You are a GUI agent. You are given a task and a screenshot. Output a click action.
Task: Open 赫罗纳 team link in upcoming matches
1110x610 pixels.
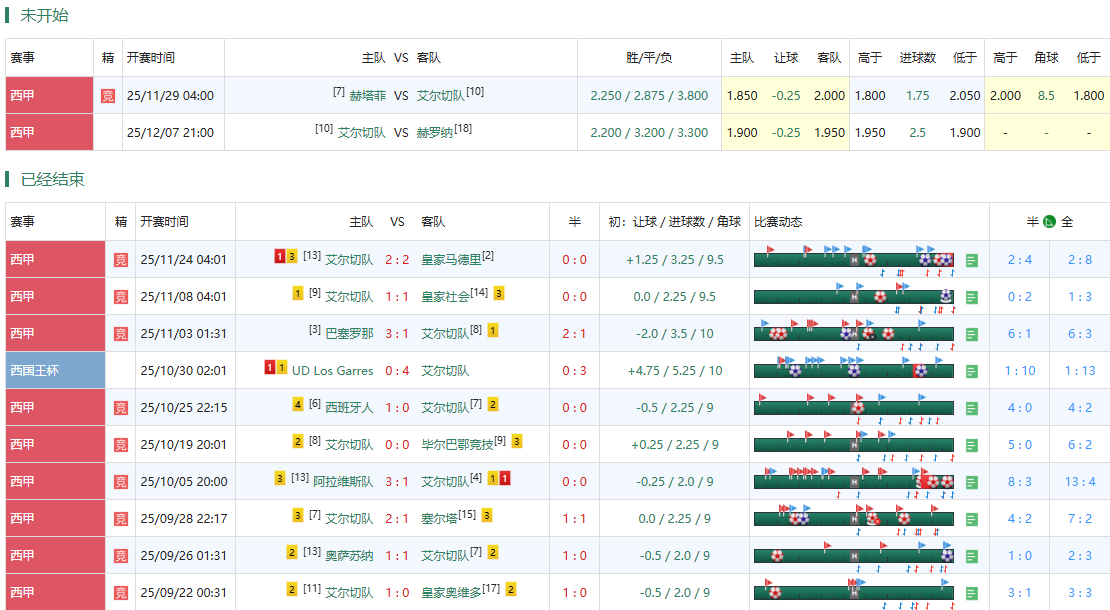[x=434, y=133]
